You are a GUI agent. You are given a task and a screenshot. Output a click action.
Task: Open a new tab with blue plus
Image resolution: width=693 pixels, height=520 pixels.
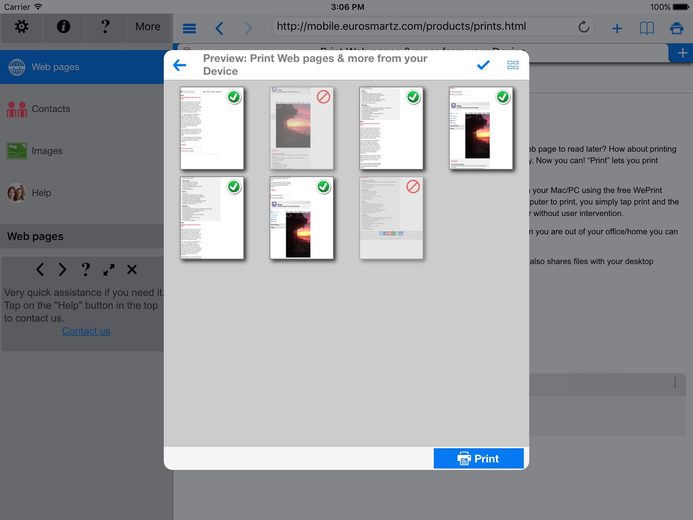pos(682,53)
